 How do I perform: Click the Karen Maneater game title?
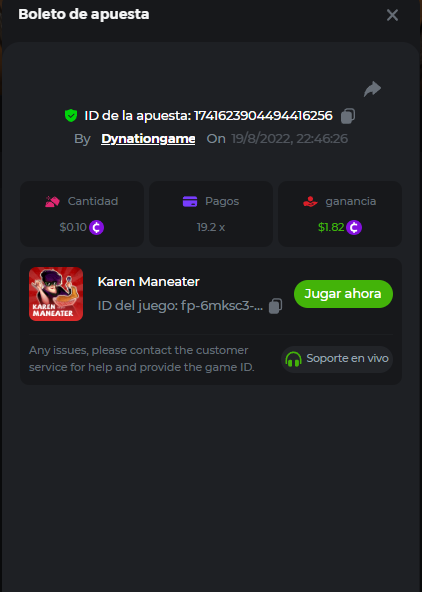[149, 282]
